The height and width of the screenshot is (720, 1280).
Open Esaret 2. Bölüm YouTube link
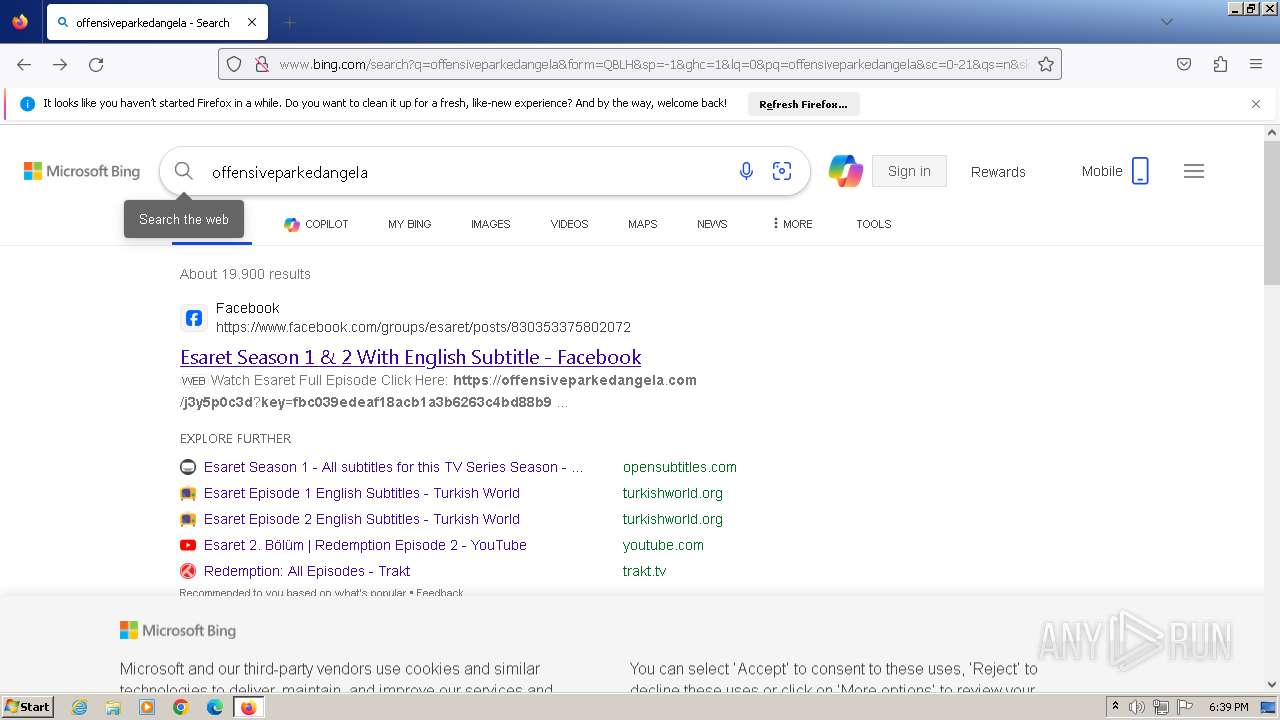point(365,545)
